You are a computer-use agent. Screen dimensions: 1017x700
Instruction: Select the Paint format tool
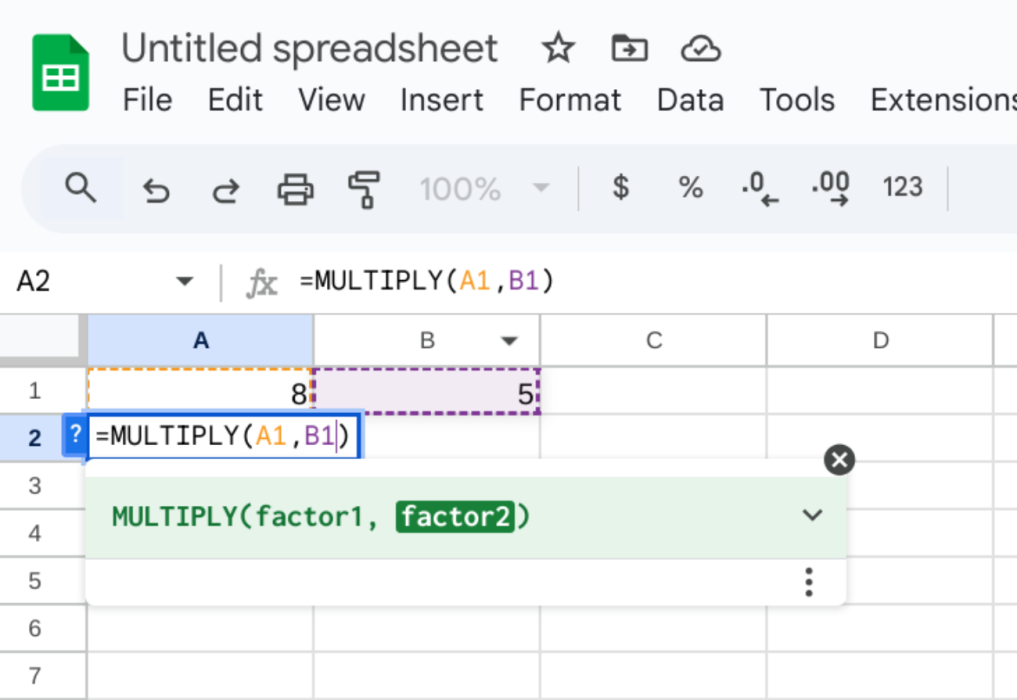point(364,188)
